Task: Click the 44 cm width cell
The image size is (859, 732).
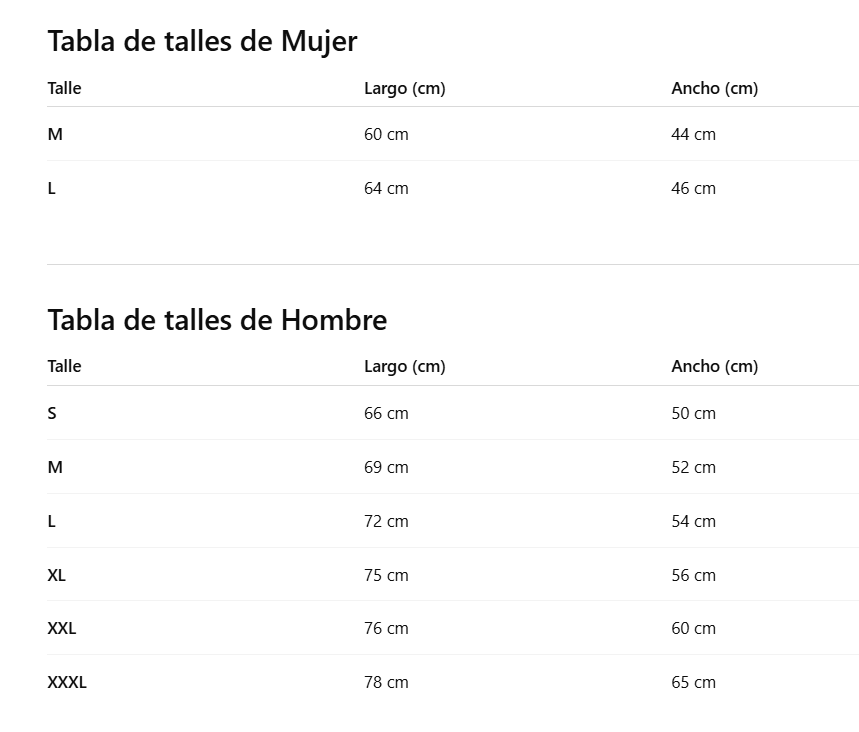Action: pyautogui.click(x=693, y=134)
